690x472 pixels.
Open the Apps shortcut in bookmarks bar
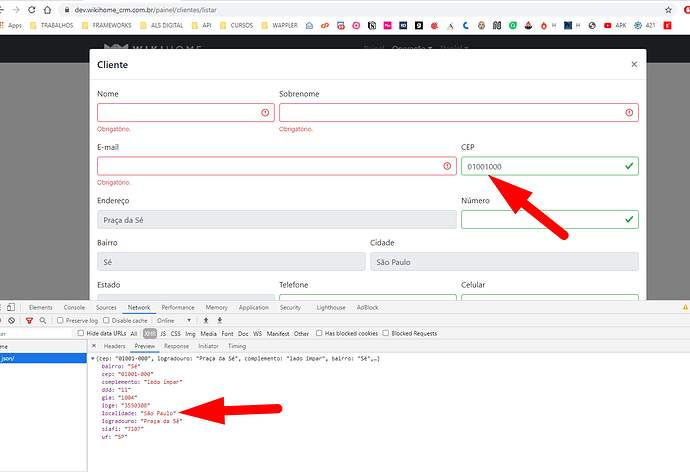[x=13, y=25]
